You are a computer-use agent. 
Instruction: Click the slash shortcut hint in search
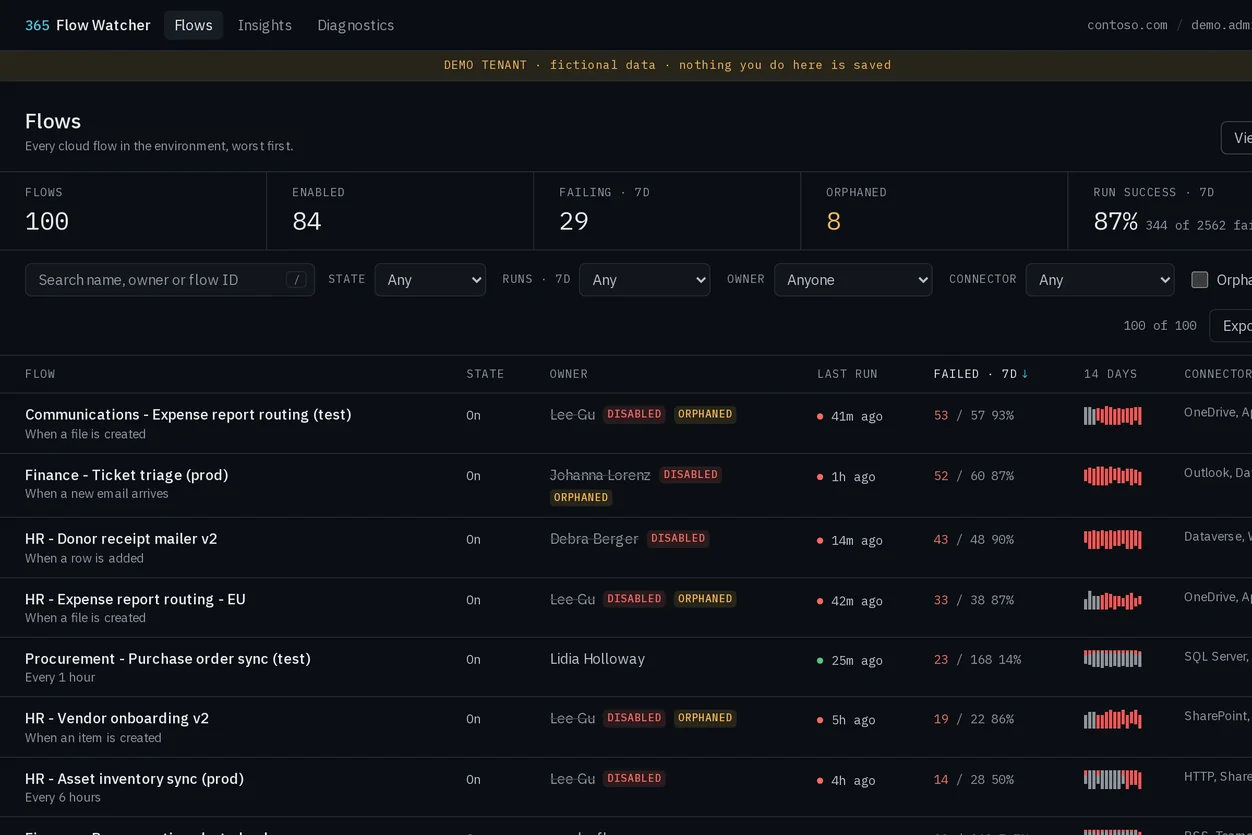pos(296,280)
